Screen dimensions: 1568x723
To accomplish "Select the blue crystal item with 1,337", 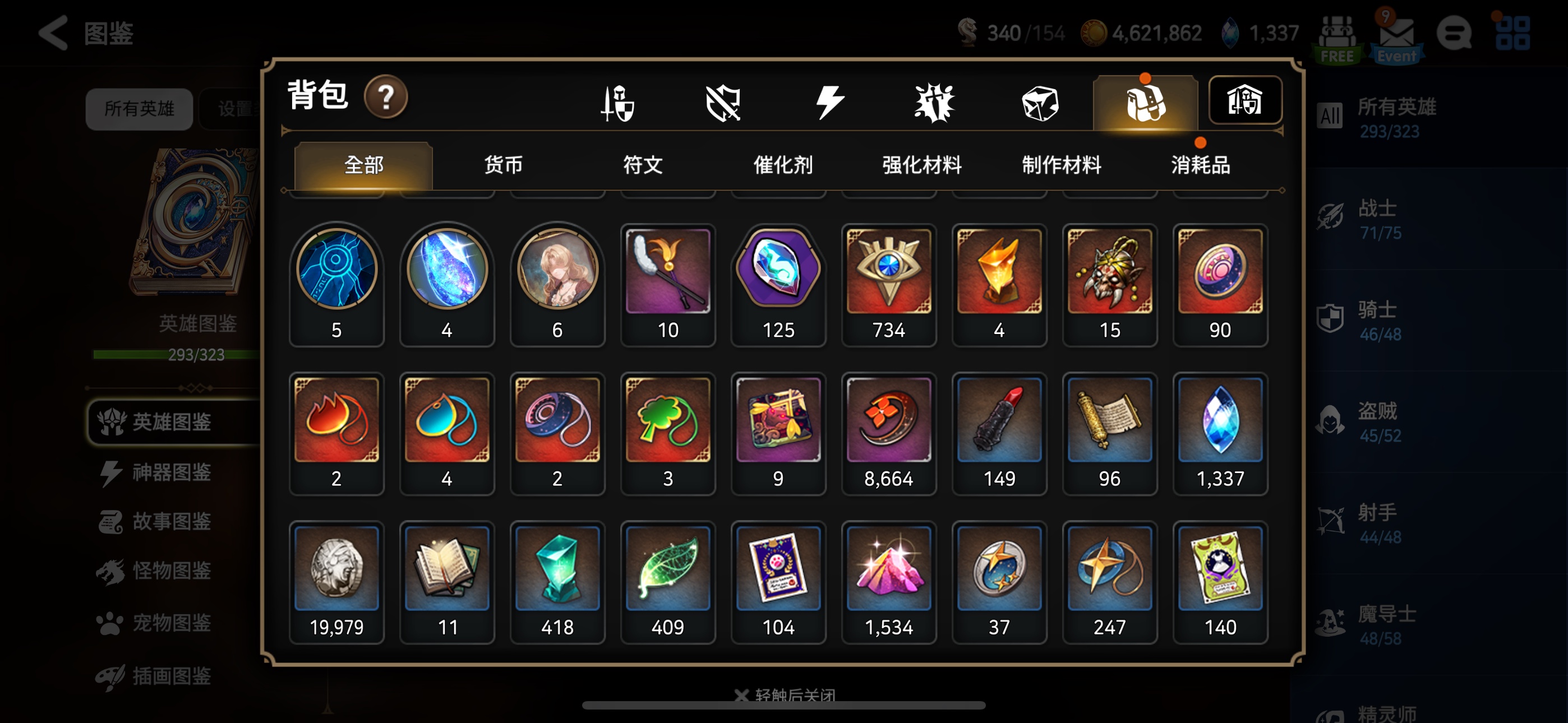I will pyautogui.click(x=1220, y=433).
